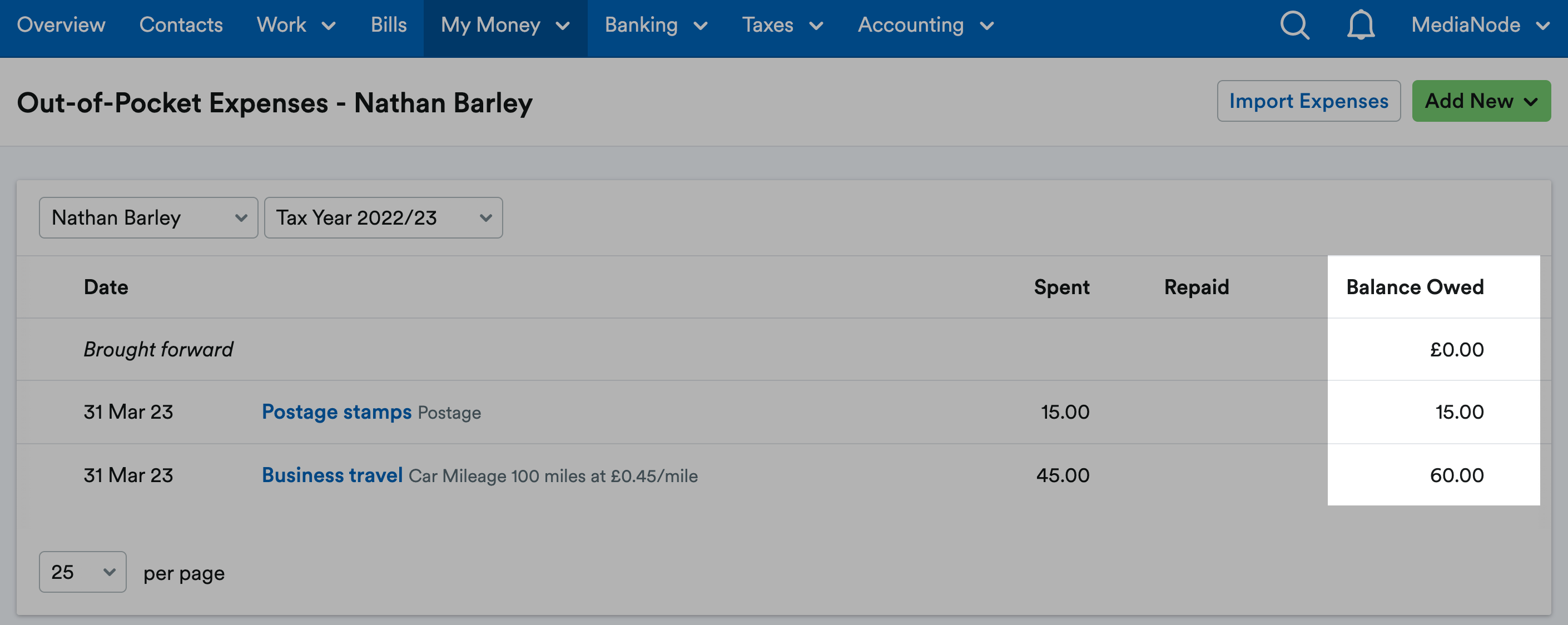Change the 25 per page selector
Image resolution: width=1568 pixels, height=625 pixels.
(x=83, y=572)
